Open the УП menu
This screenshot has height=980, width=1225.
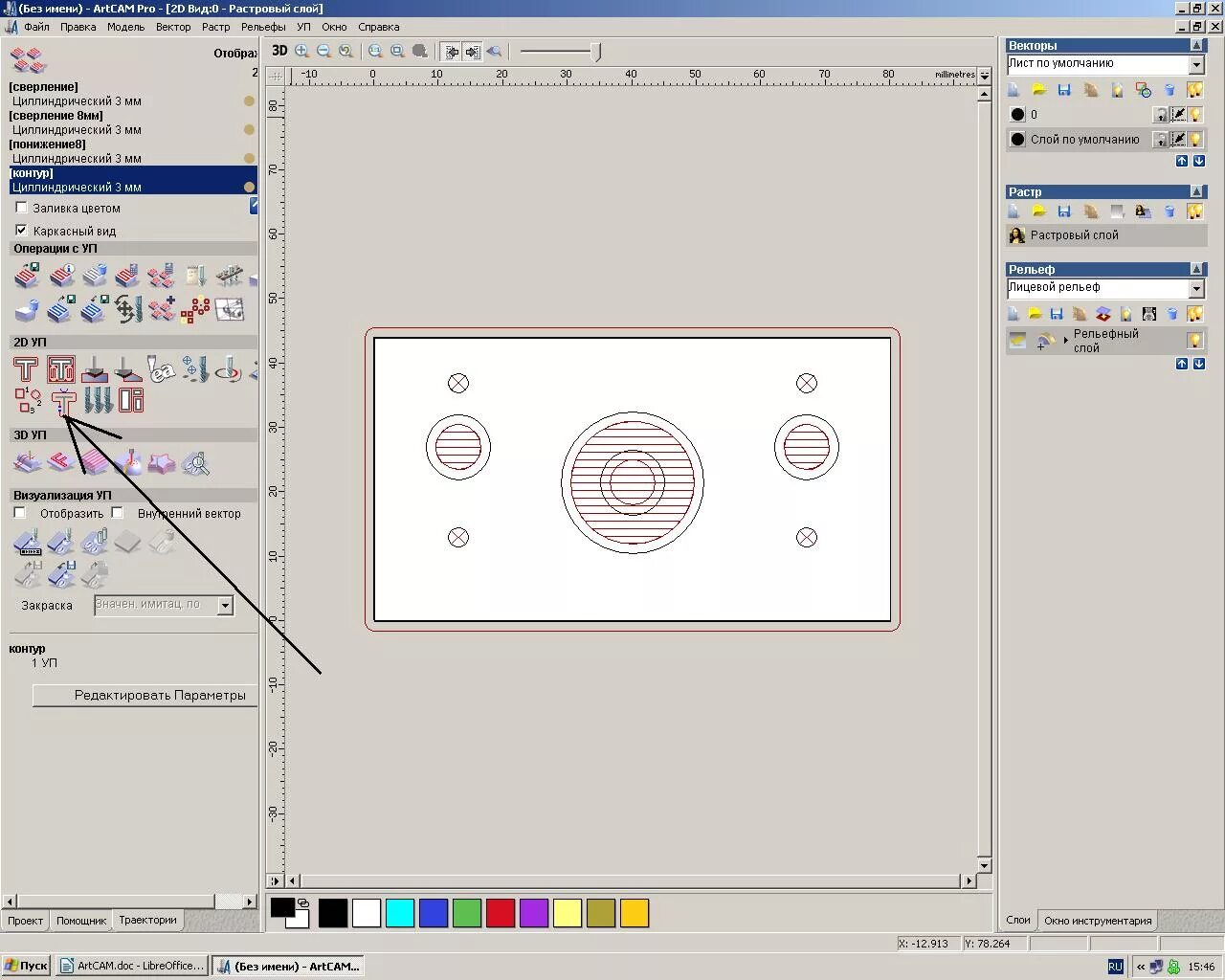tap(303, 27)
